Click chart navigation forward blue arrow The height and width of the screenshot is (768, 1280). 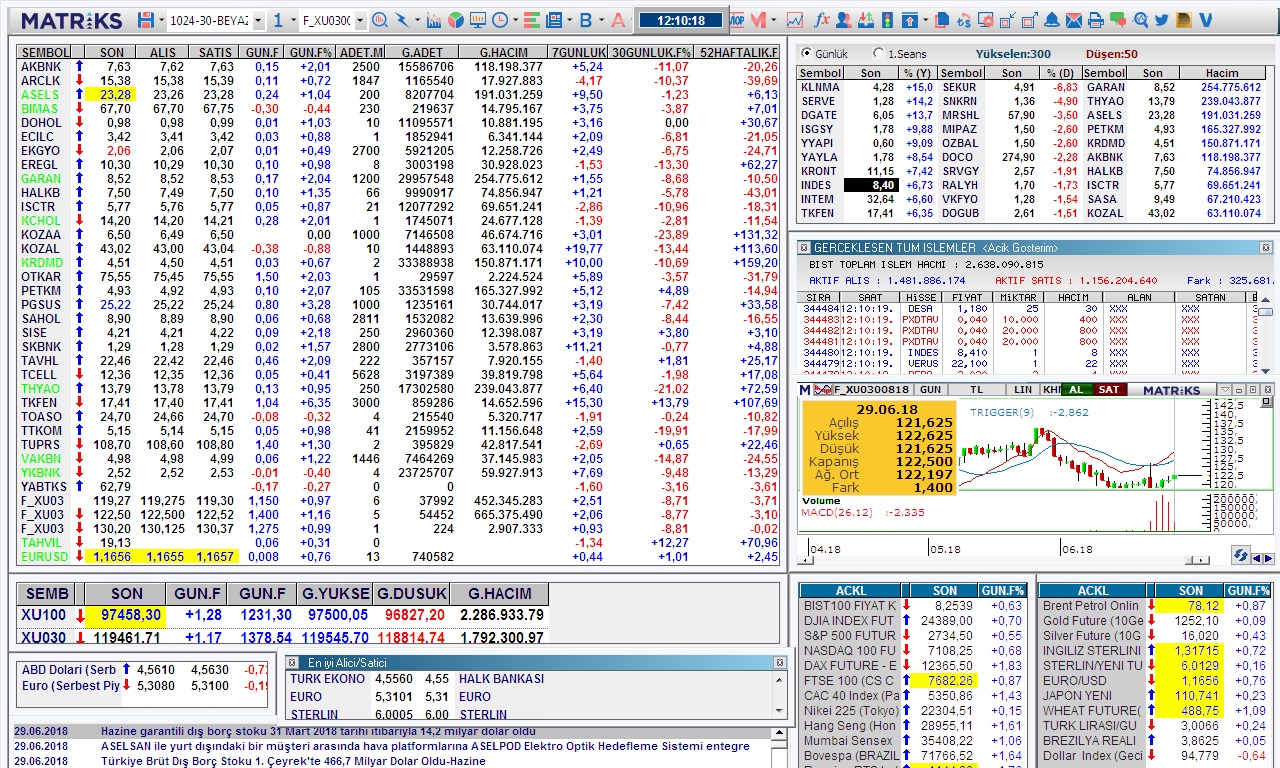1269,558
